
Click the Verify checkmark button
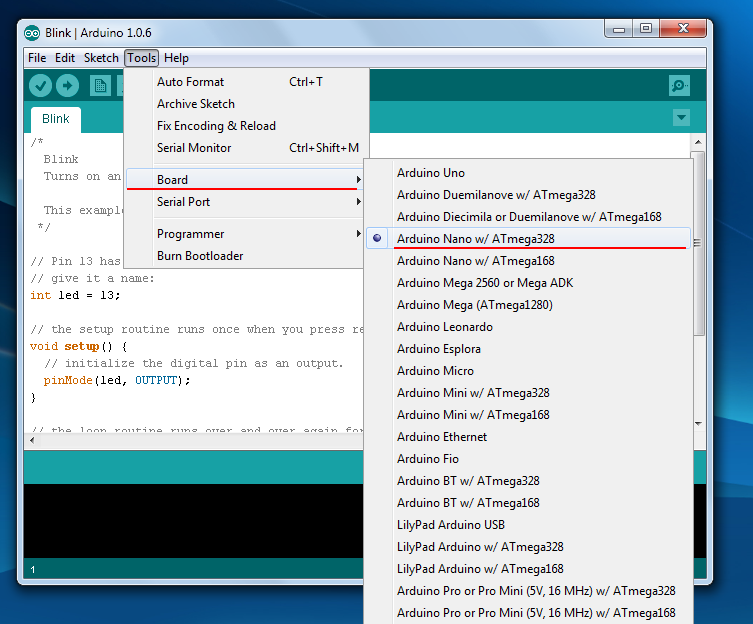point(40,86)
